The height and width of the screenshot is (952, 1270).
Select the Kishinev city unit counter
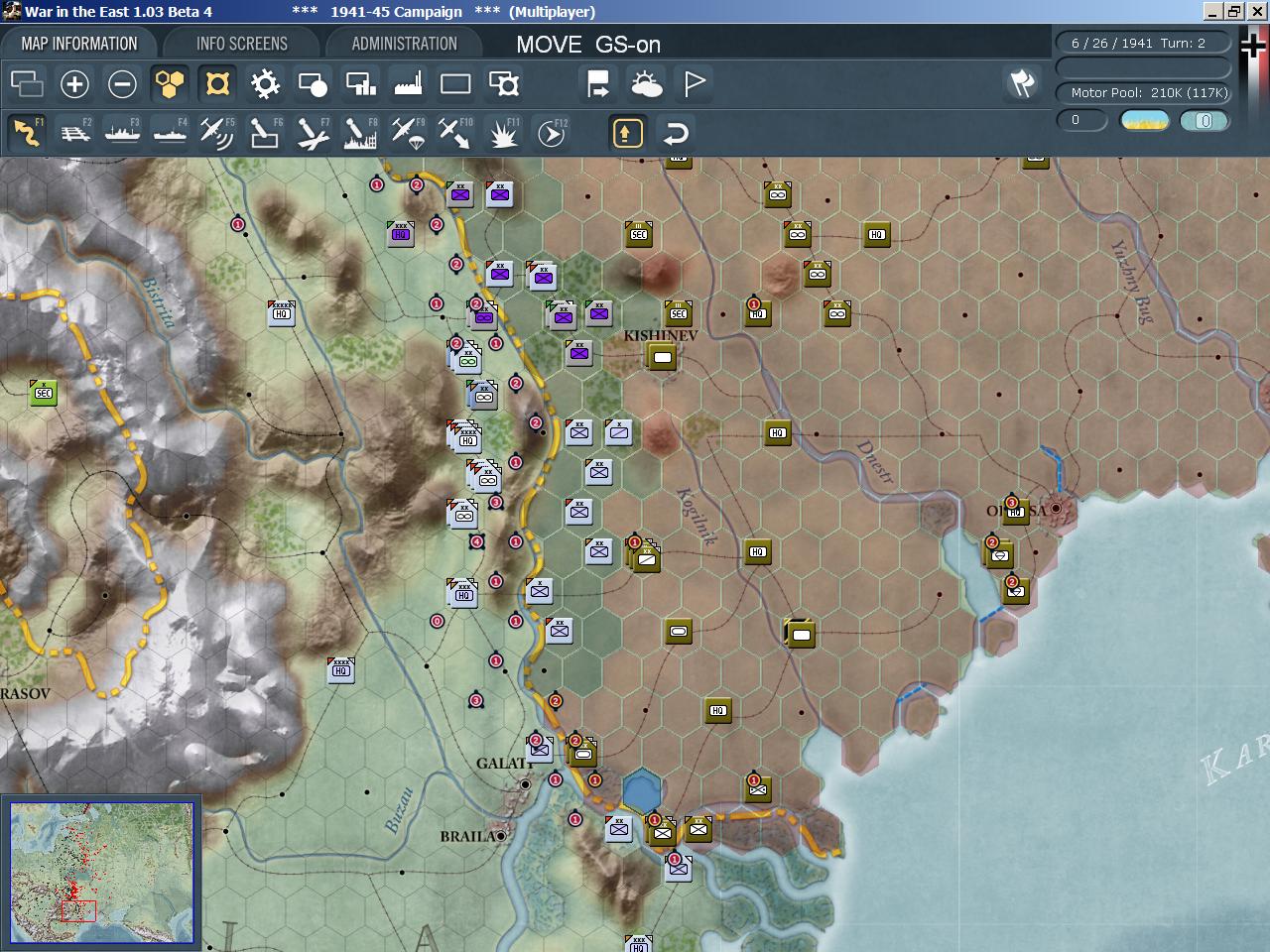pos(662,357)
